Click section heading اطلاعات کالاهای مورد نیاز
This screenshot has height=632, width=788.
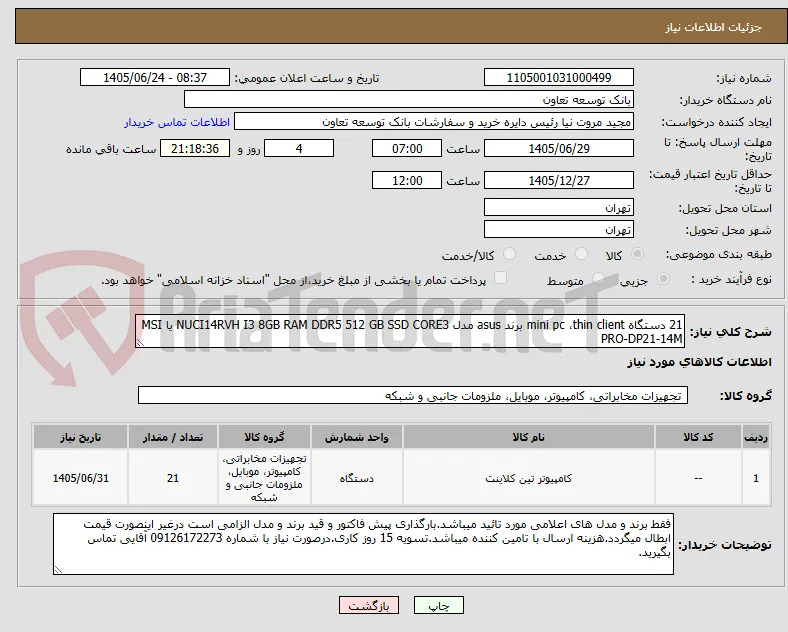click(699, 362)
